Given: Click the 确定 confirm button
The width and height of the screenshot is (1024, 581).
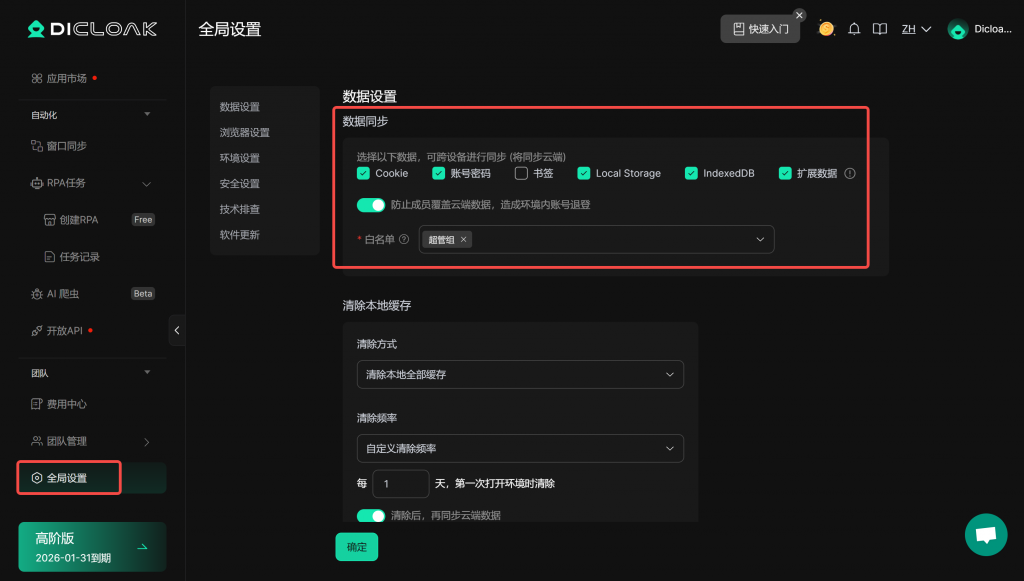Looking at the screenshot, I should point(356,547).
